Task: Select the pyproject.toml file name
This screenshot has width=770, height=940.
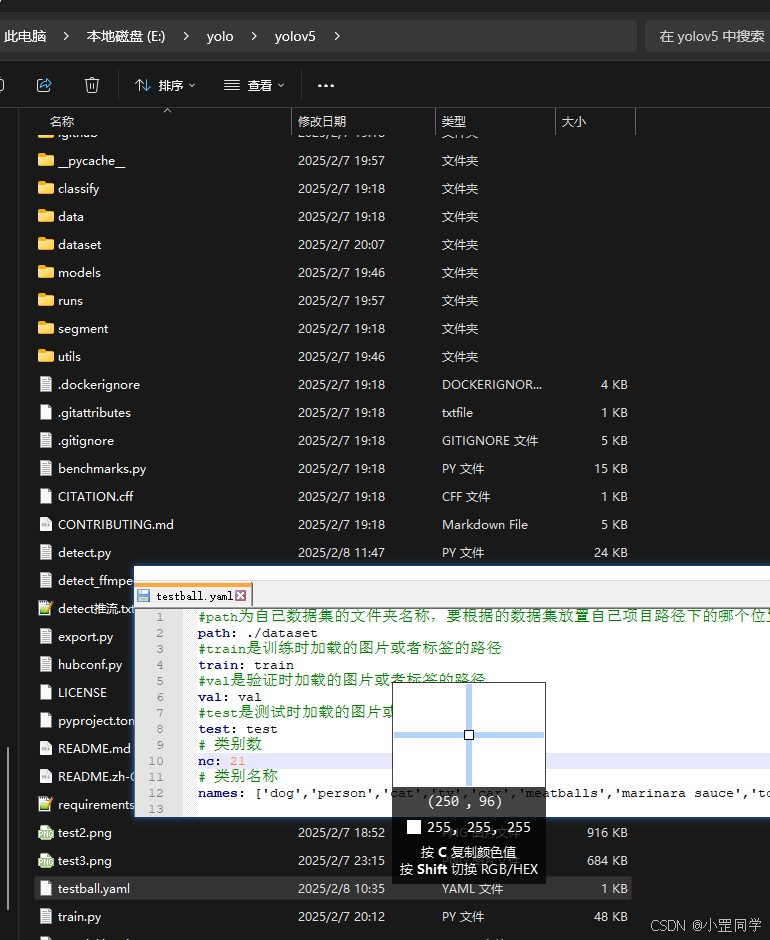Action: tap(96, 721)
